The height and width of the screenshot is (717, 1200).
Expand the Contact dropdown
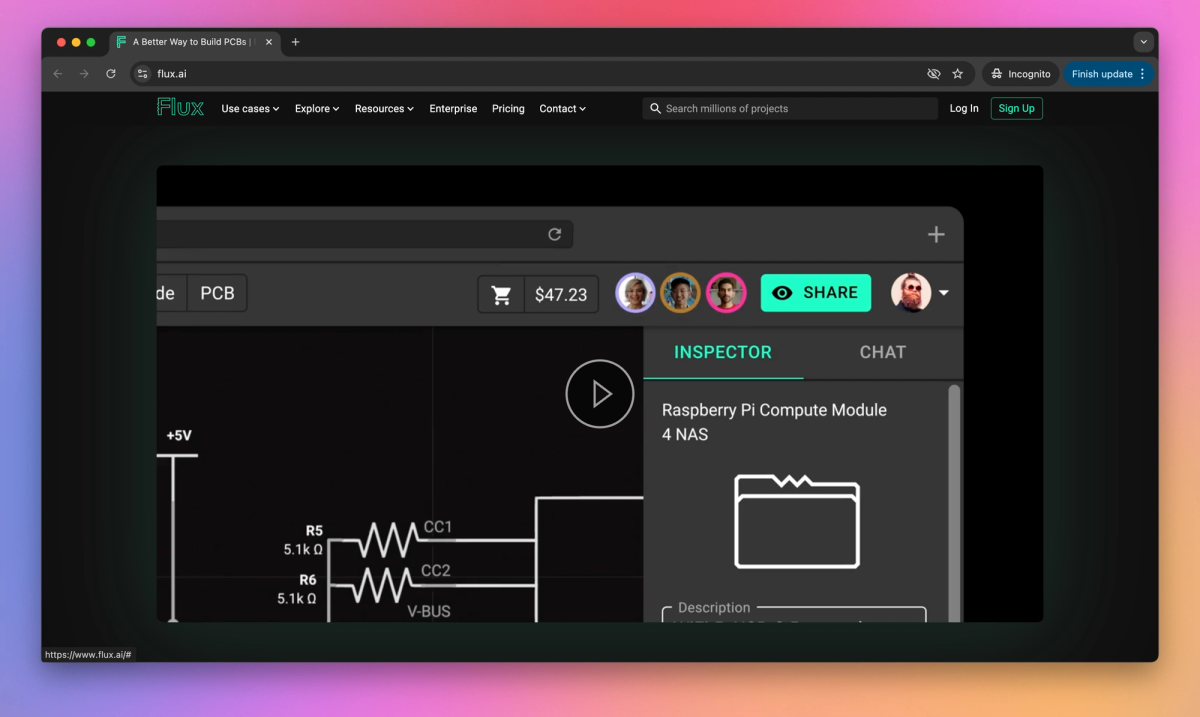tap(563, 108)
